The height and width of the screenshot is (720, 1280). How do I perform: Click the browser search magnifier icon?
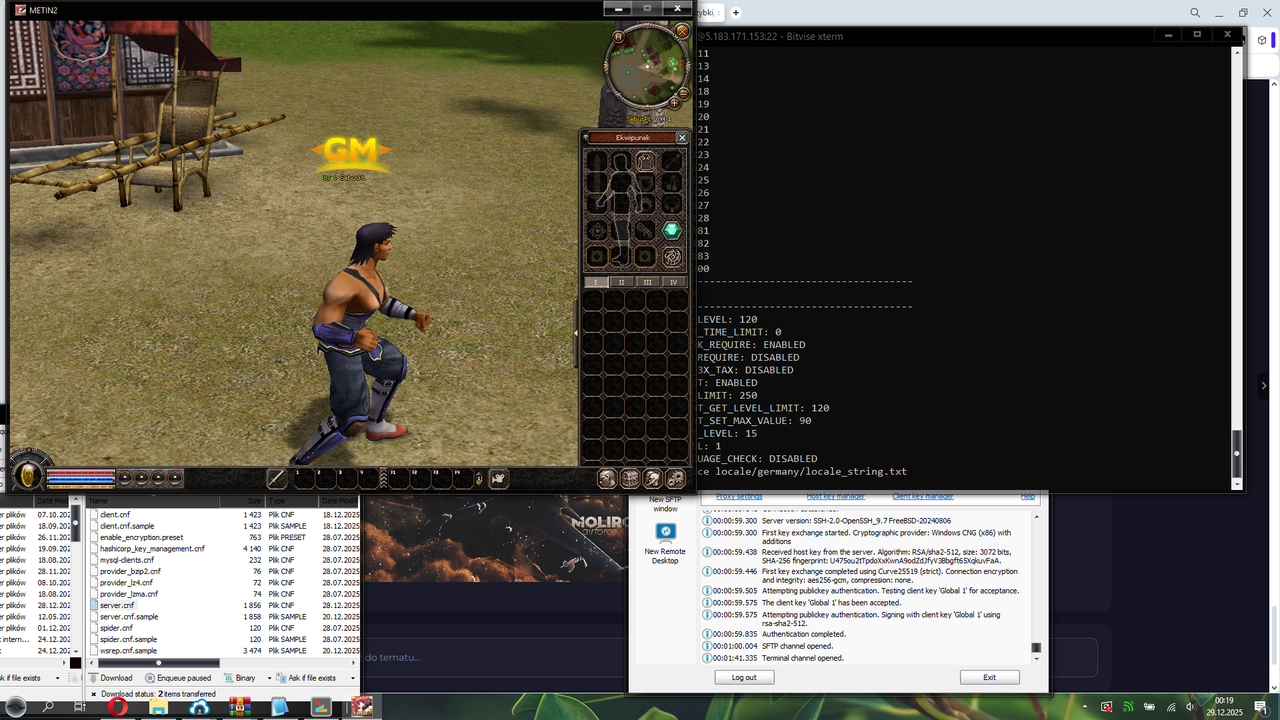coord(1195,13)
